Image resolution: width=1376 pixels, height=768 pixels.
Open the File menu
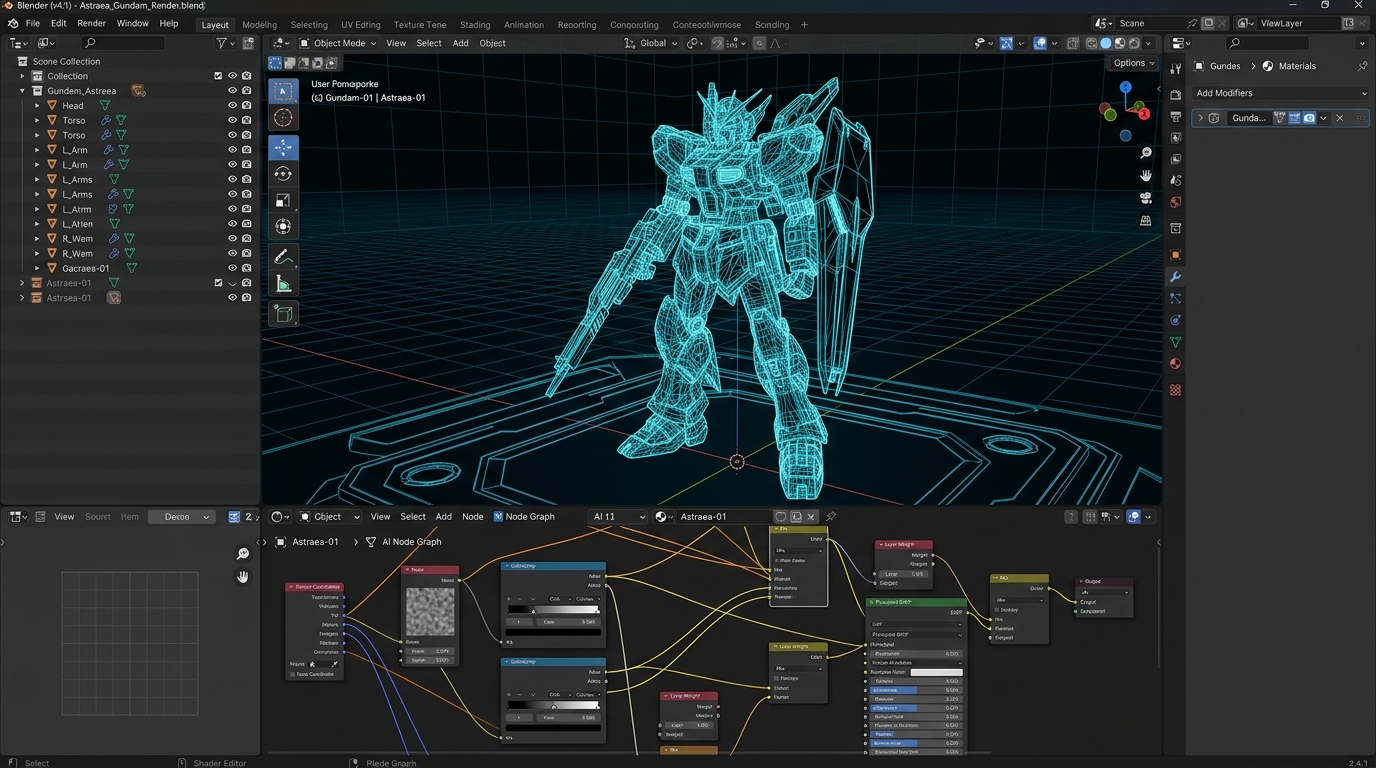point(33,24)
